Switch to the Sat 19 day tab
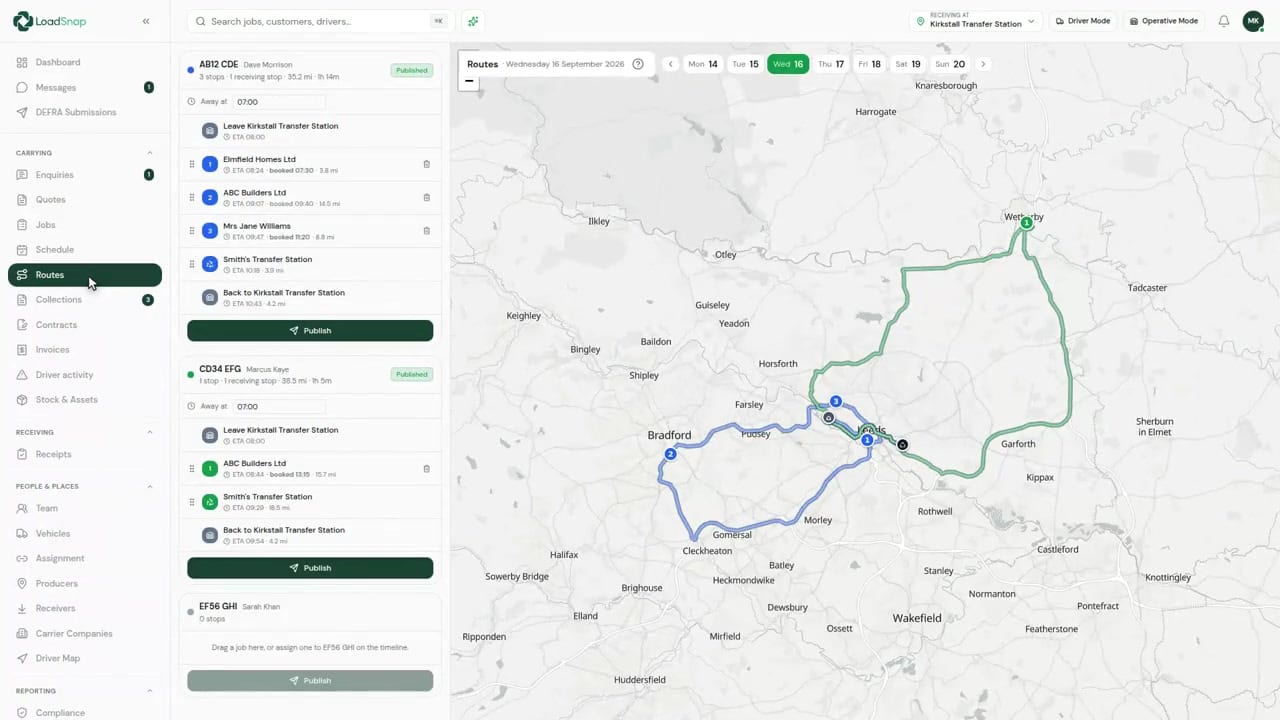This screenshot has height=720, width=1280. pyautogui.click(x=909, y=64)
